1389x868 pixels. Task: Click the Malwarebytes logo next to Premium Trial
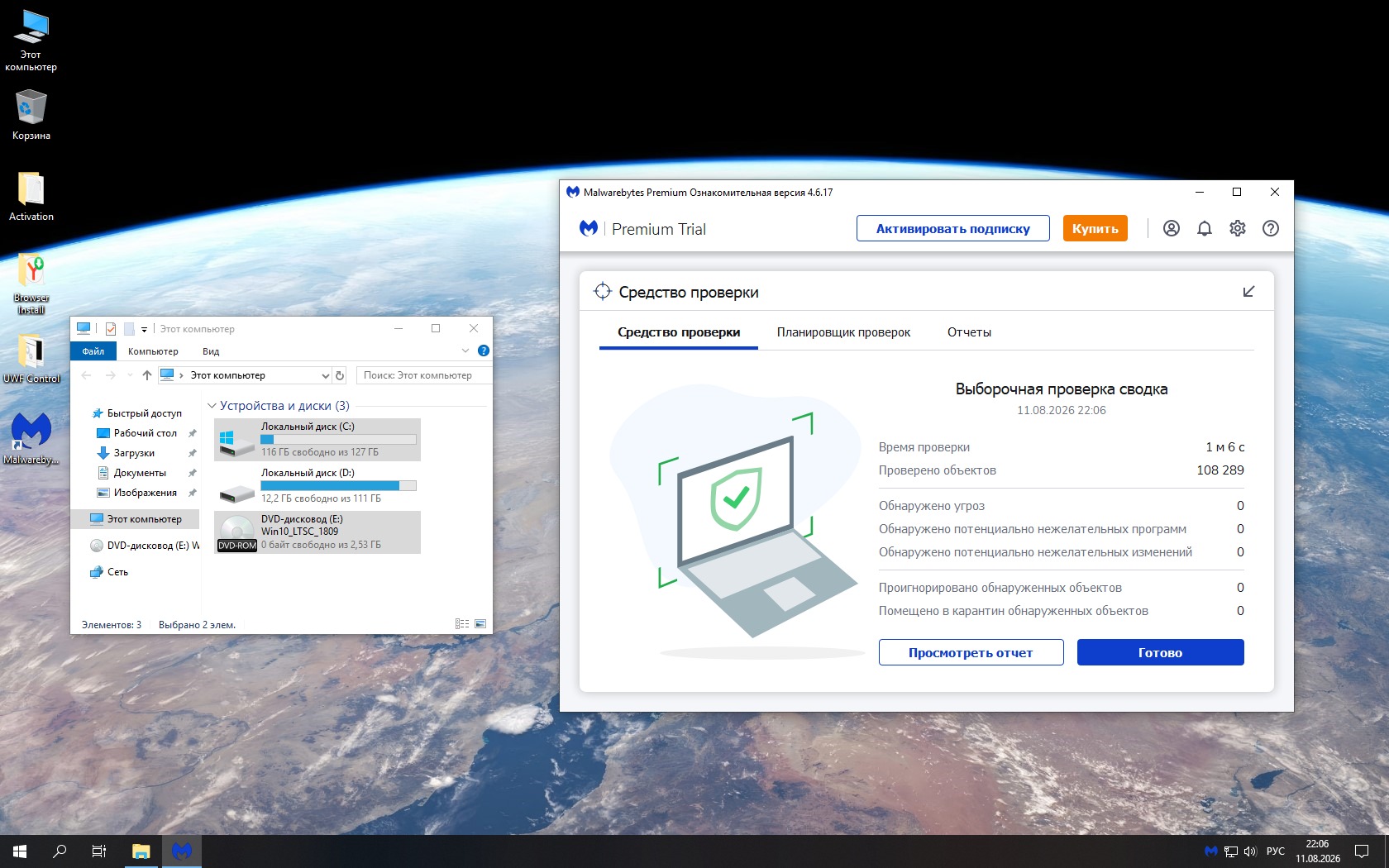pos(589,228)
